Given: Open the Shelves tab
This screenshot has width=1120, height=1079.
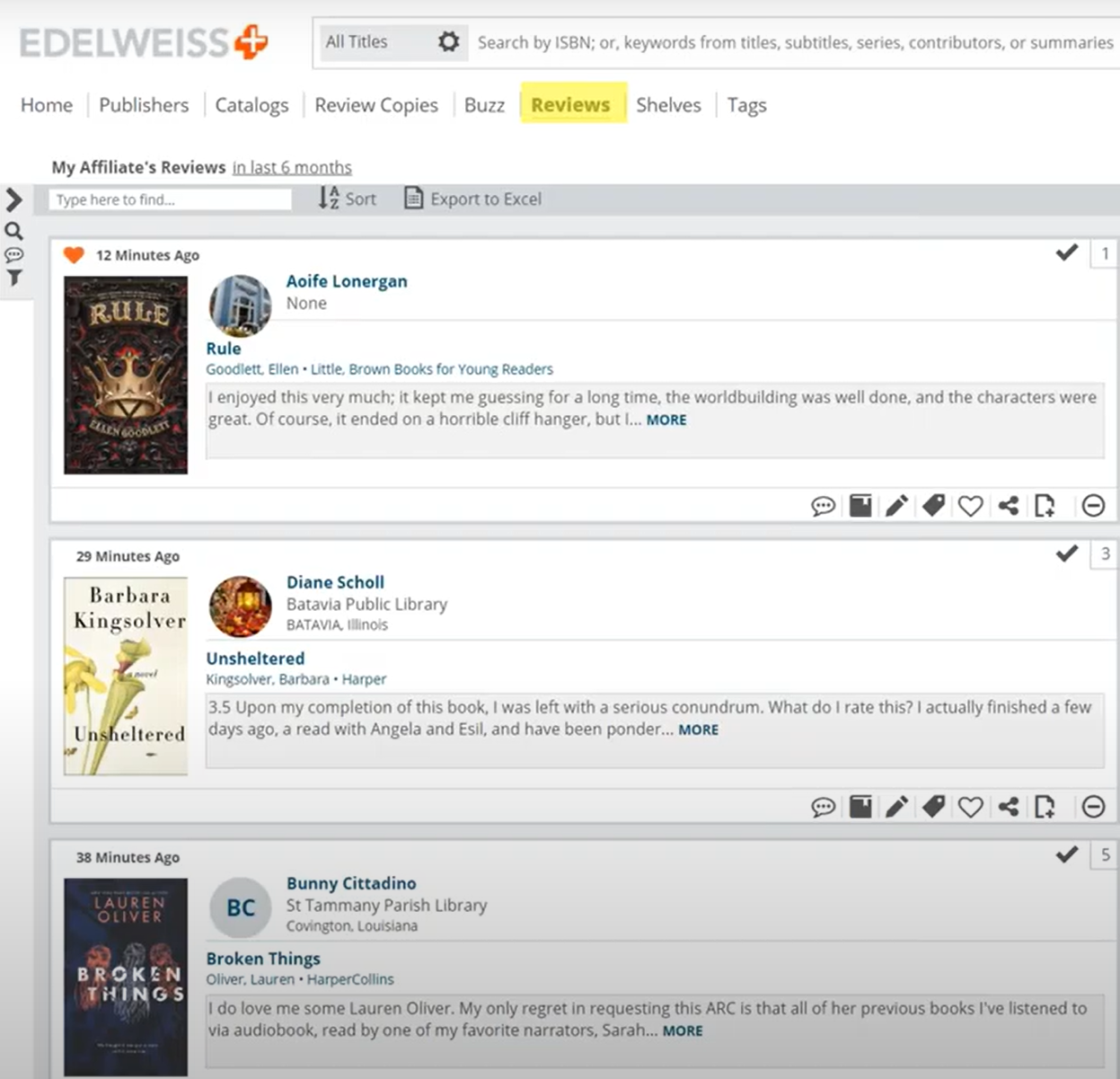Looking at the screenshot, I should click(668, 105).
